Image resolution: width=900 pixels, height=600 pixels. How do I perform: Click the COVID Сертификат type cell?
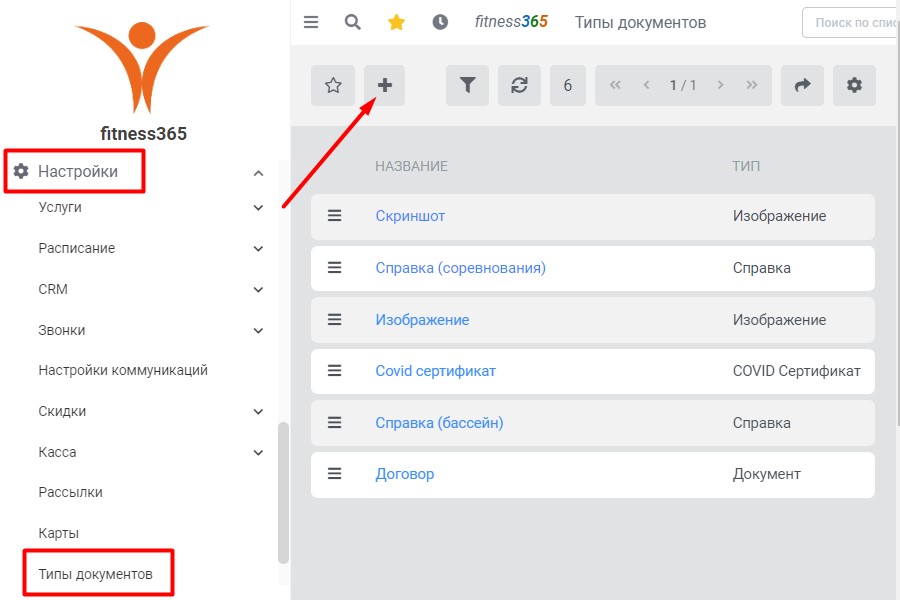coord(797,371)
